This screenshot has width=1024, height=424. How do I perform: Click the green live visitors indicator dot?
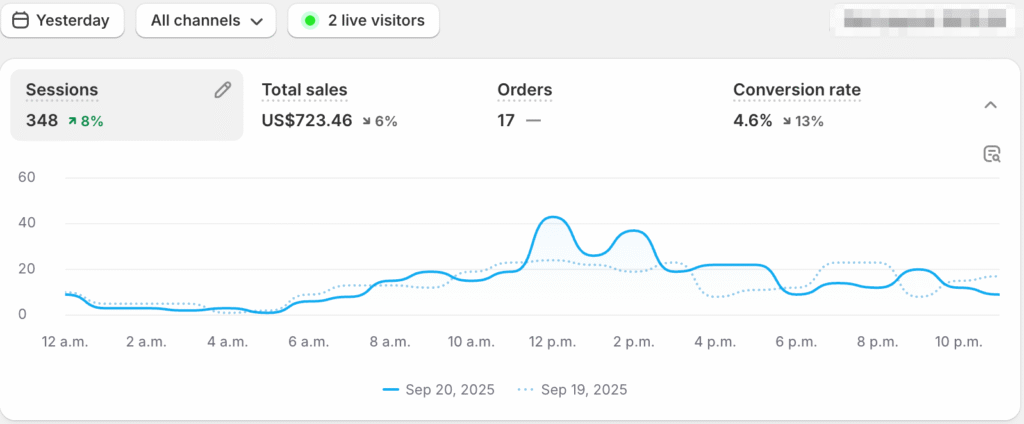pos(310,20)
